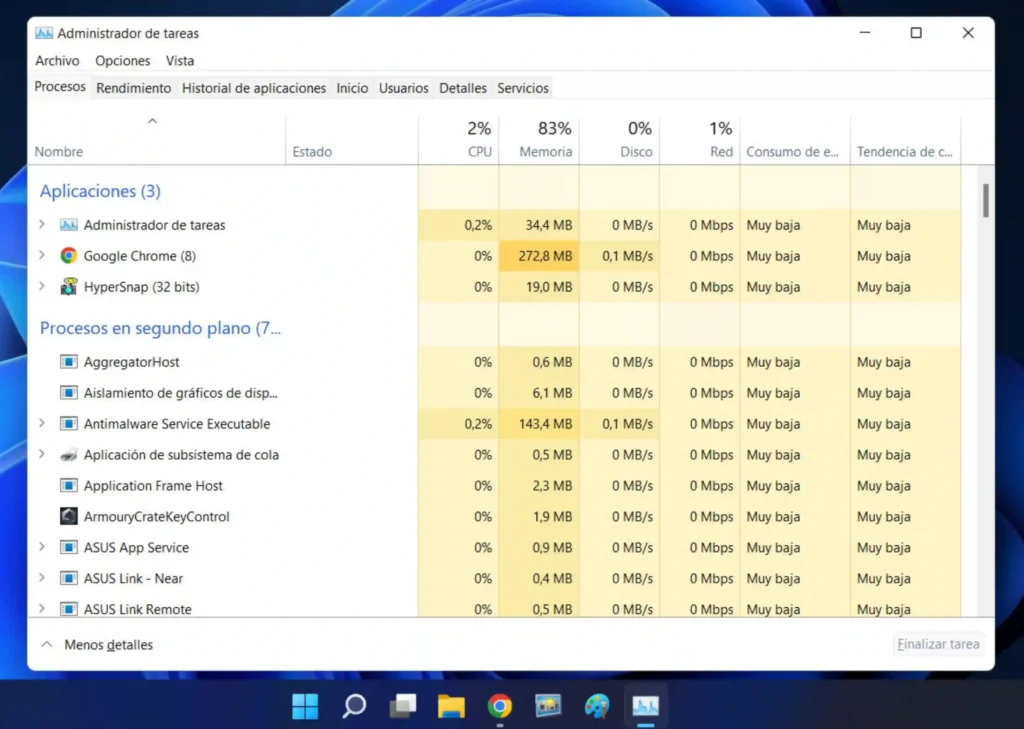Image resolution: width=1024 pixels, height=729 pixels.
Task: Click the Antimalware Service Executable icon
Action: [x=69, y=423]
